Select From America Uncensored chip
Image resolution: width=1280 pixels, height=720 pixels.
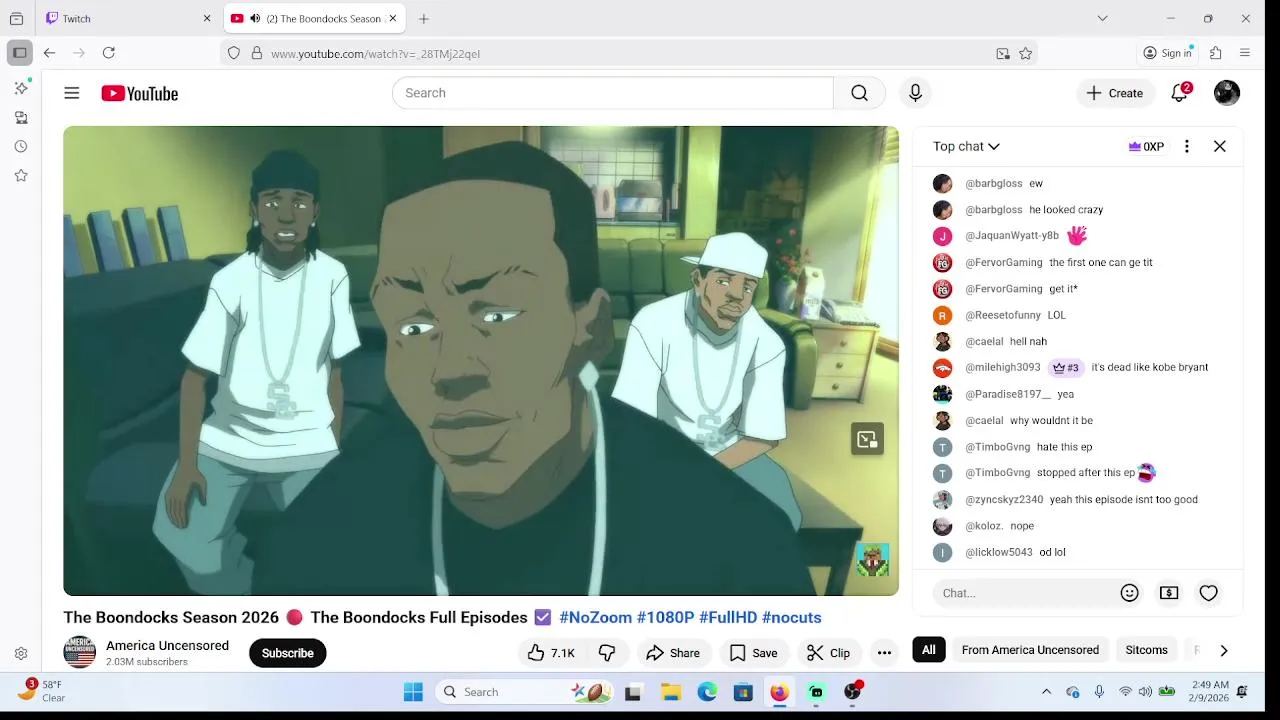point(1030,650)
